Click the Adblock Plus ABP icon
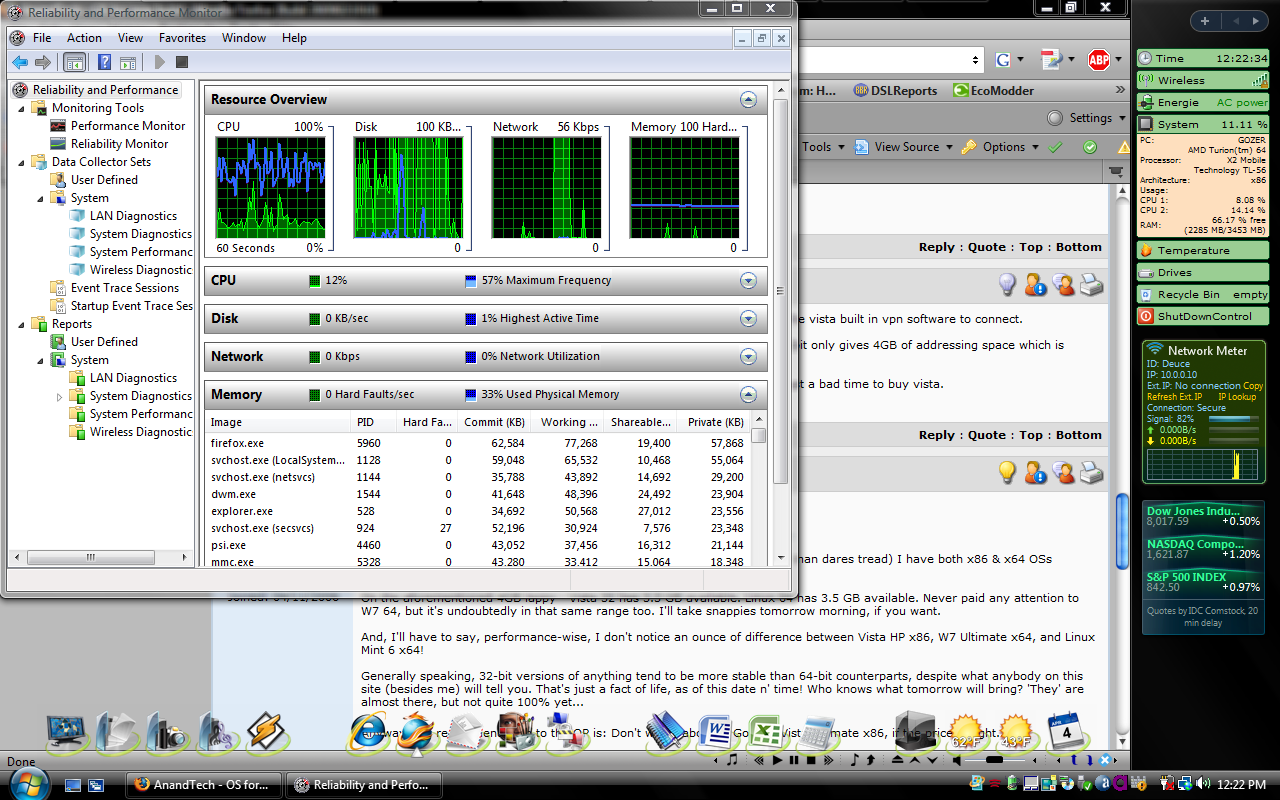Image resolution: width=1280 pixels, height=800 pixels. click(1099, 60)
